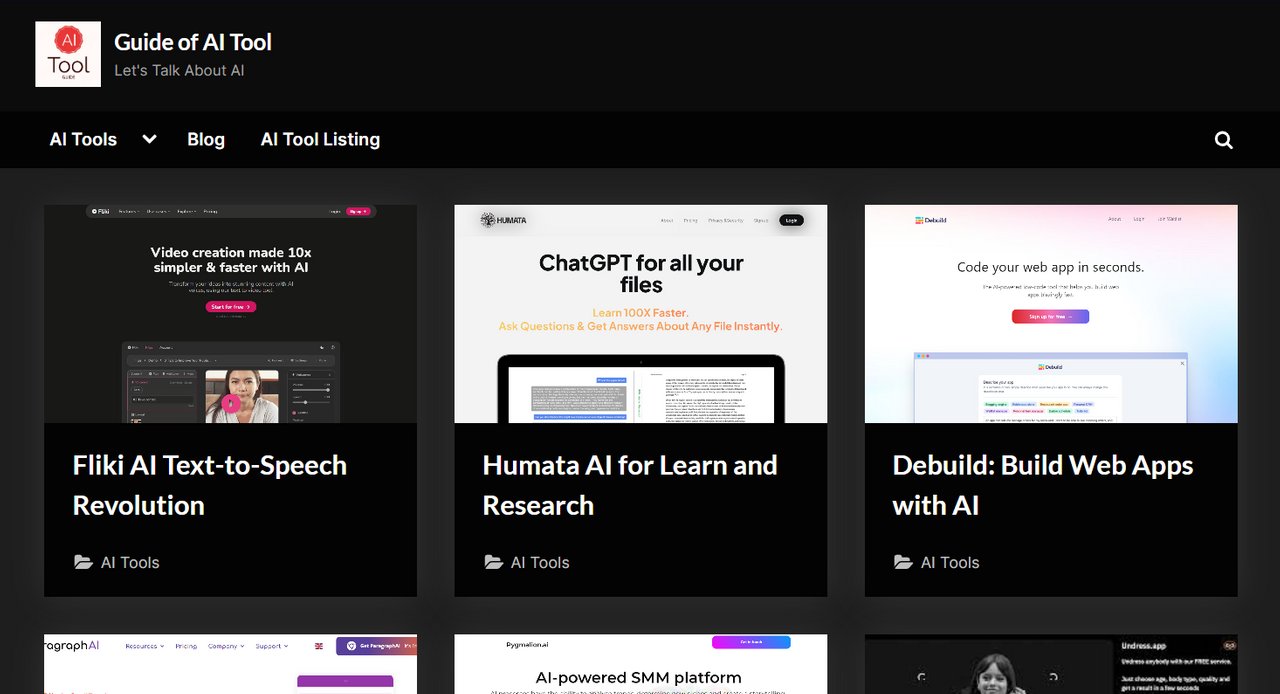The height and width of the screenshot is (694, 1280).
Task: Click folder icon under Debuild card
Action: 903,562
